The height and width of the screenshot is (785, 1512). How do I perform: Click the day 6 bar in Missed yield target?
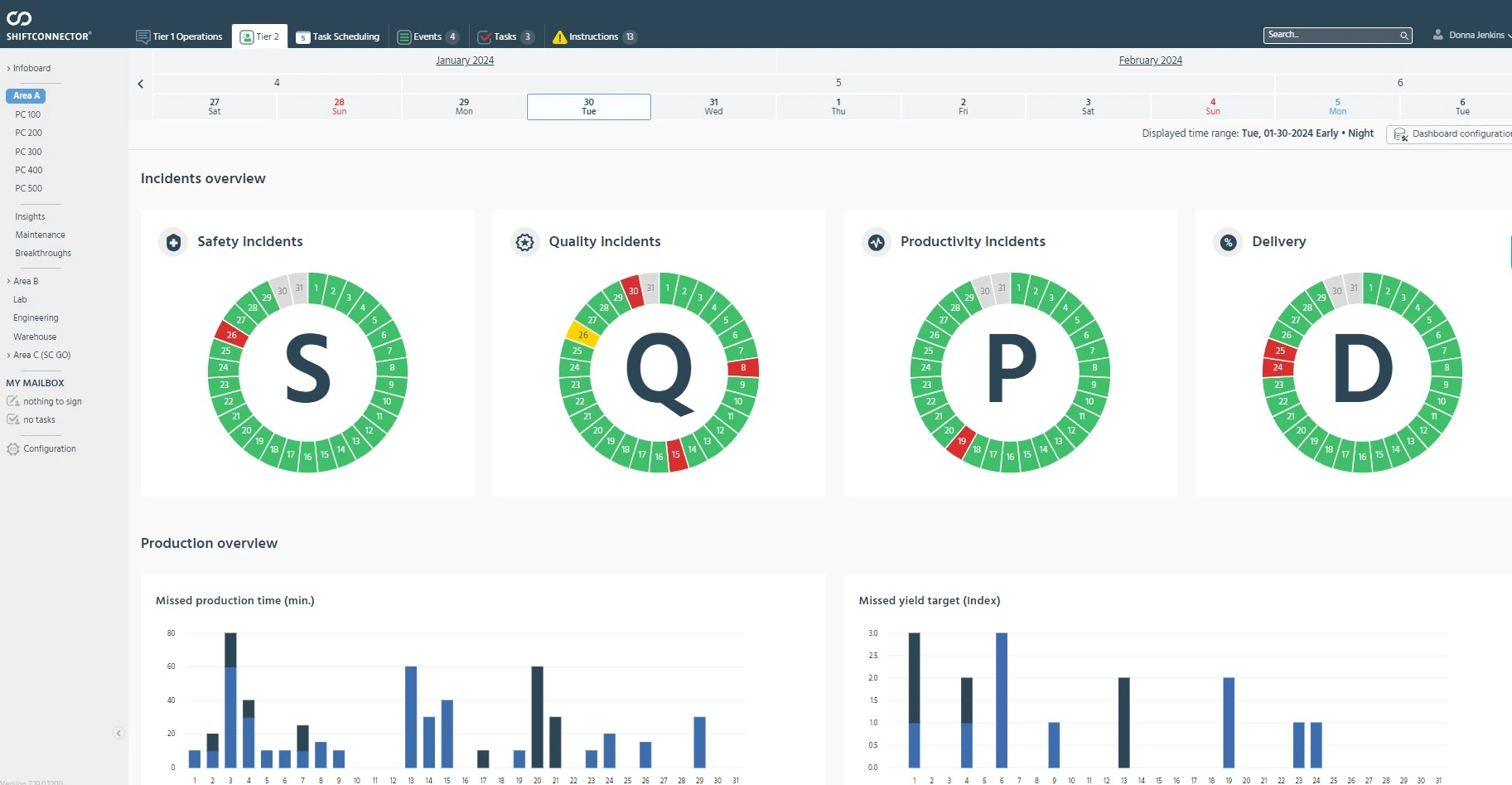click(1002, 700)
